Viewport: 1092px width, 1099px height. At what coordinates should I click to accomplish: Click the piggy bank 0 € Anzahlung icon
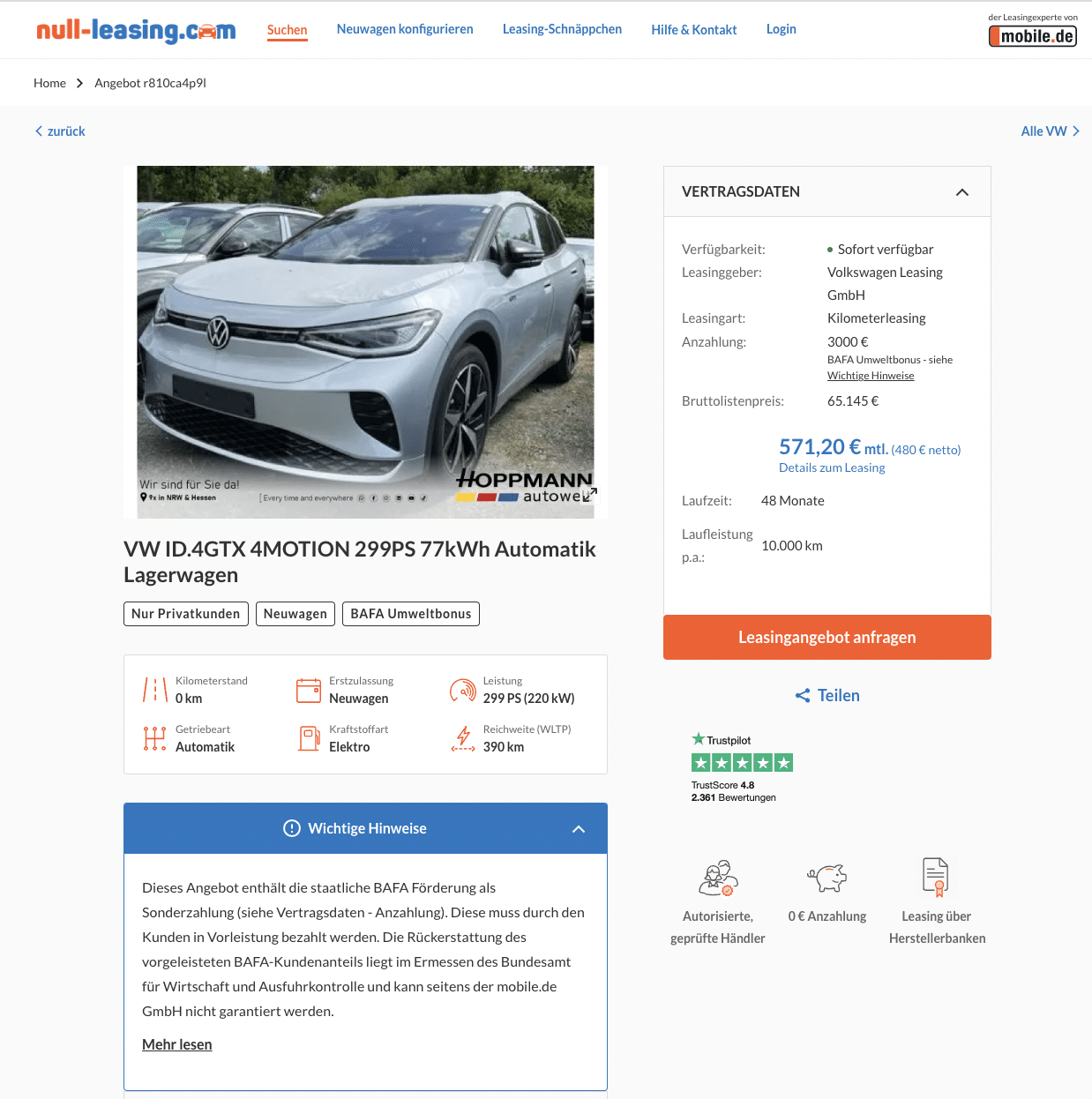(x=826, y=877)
